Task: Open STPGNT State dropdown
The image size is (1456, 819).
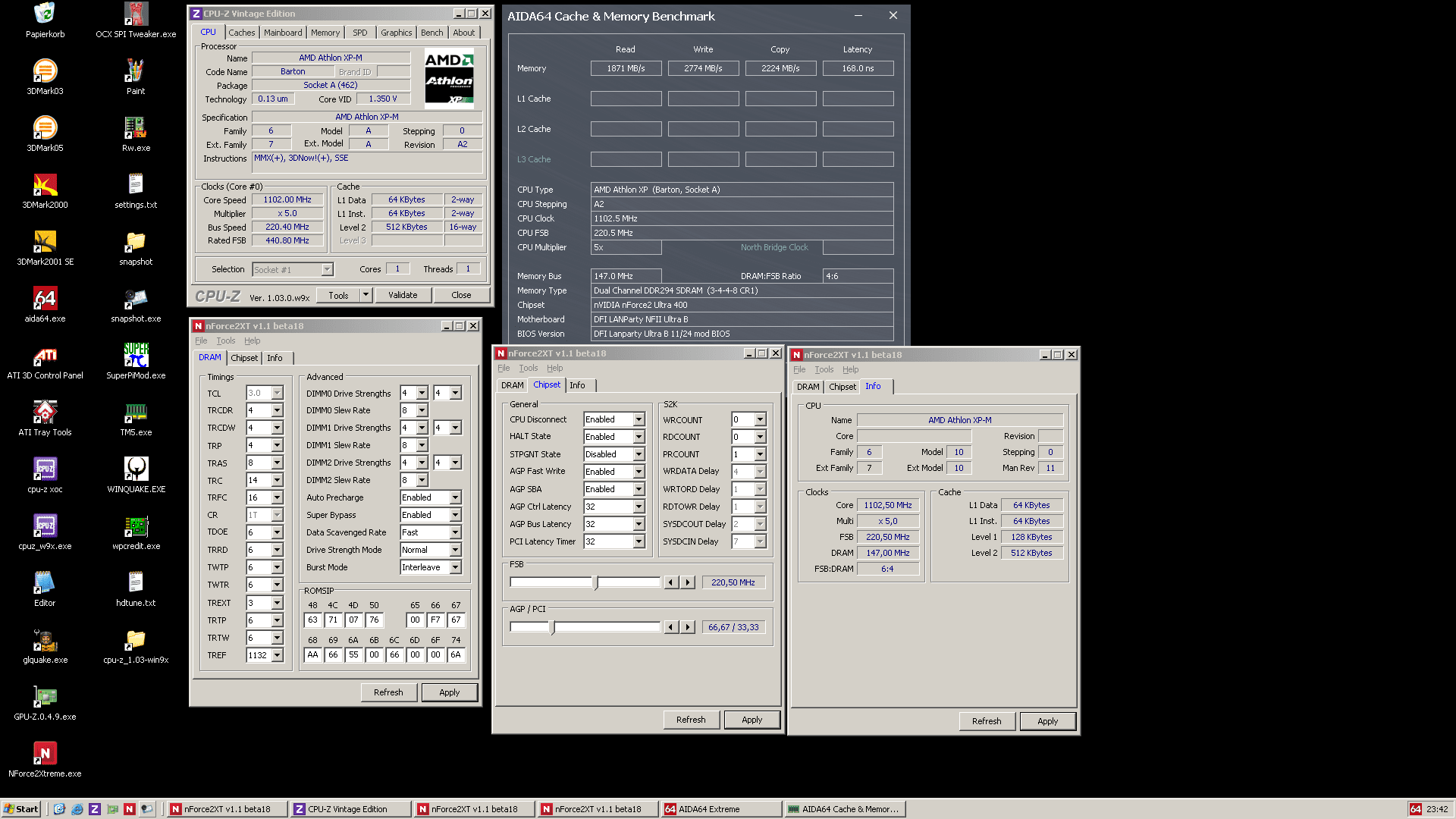Action: [639, 454]
